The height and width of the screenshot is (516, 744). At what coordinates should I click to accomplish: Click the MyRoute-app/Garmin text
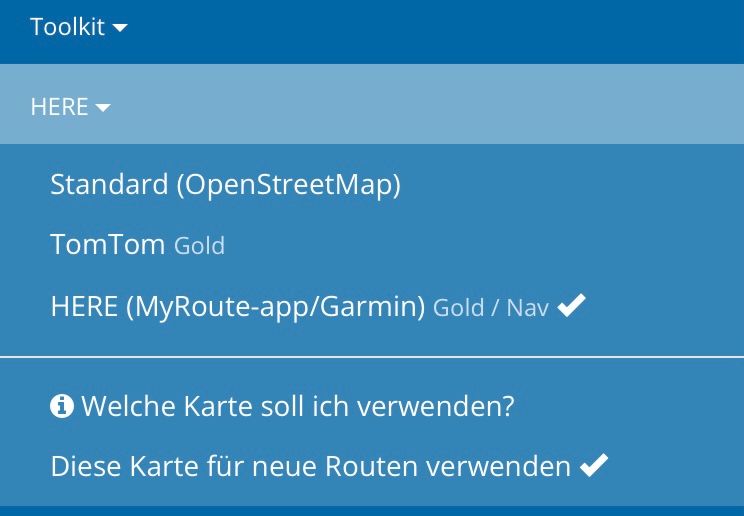point(276,307)
